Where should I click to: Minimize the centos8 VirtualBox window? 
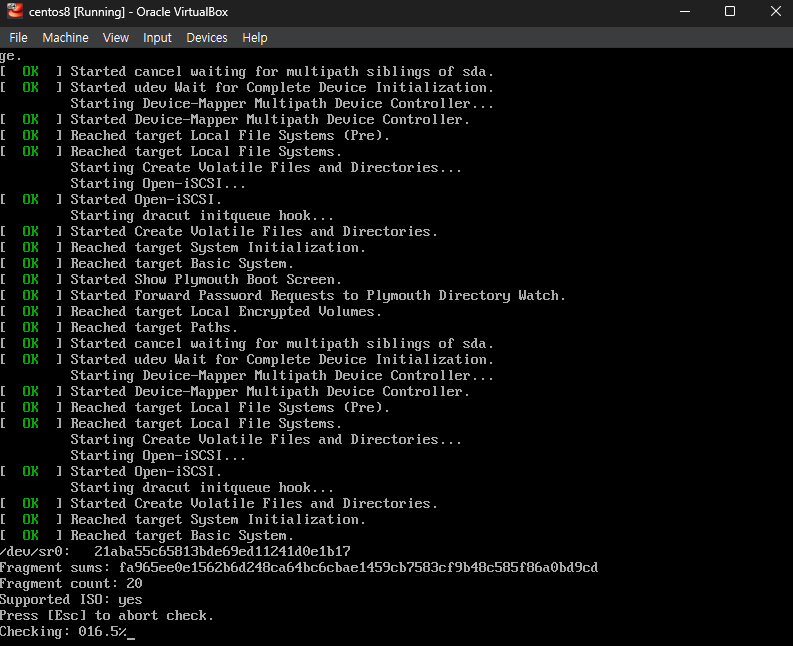pyautogui.click(x=685, y=11)
